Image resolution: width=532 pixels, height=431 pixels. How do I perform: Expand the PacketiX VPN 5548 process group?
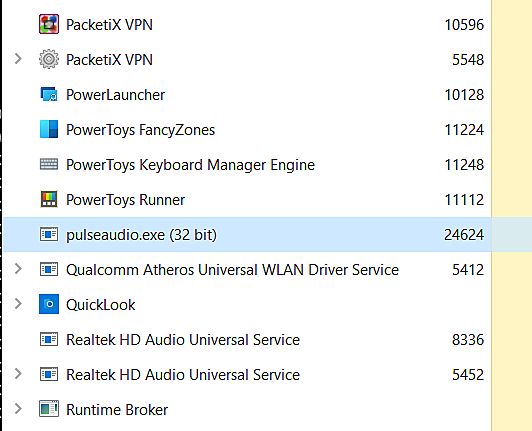click(x=18, y=59)
